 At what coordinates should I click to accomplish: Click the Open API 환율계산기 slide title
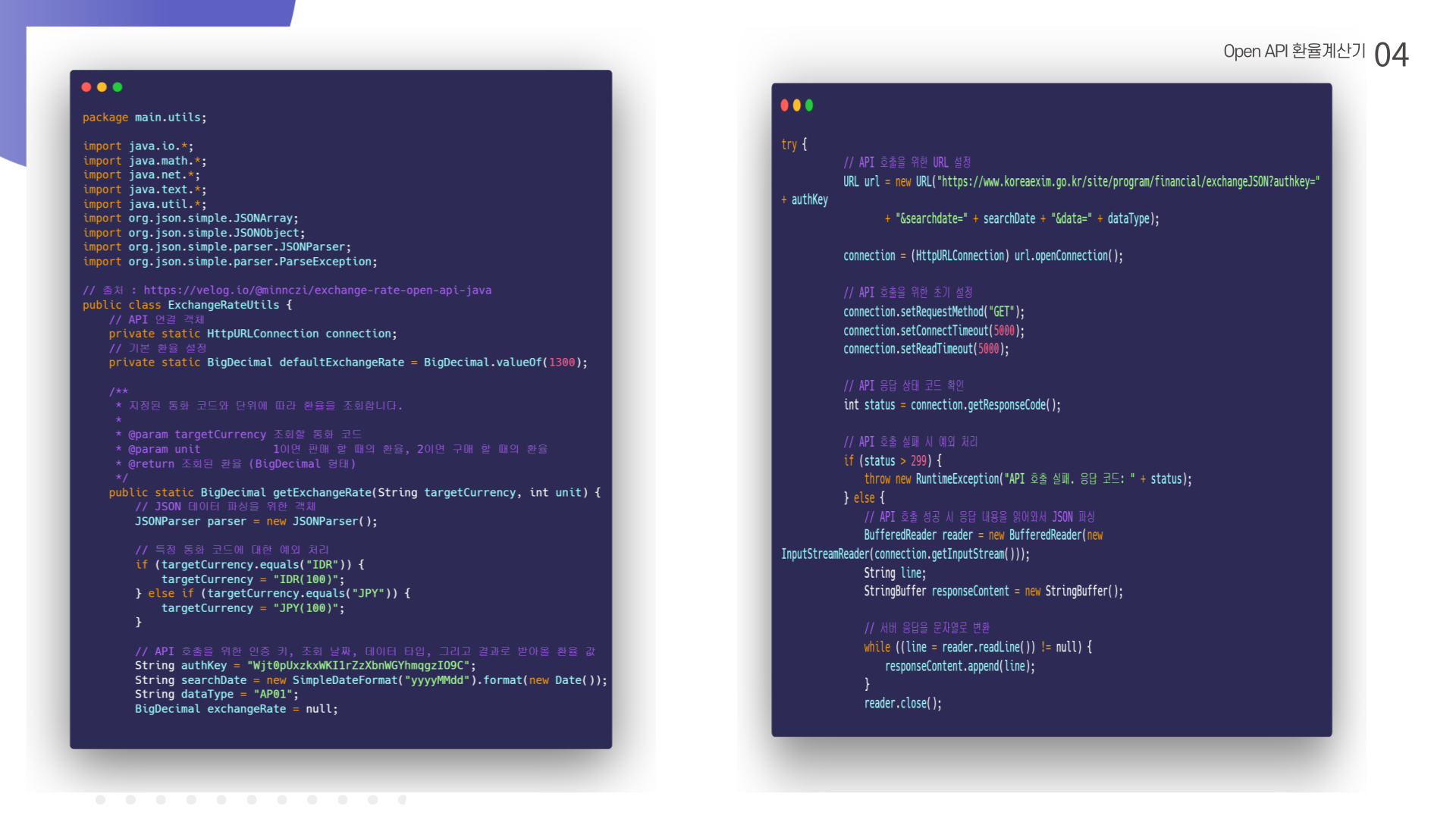[x=1294, y=52]
